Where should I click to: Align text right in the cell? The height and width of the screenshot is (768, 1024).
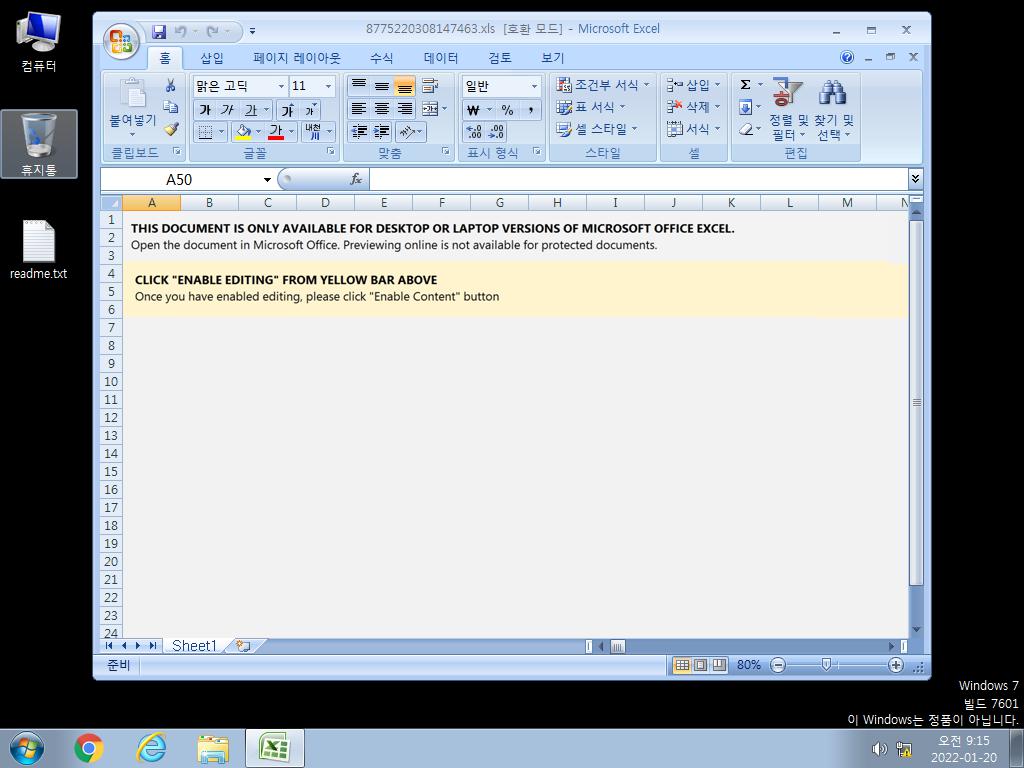click(405, 109)
